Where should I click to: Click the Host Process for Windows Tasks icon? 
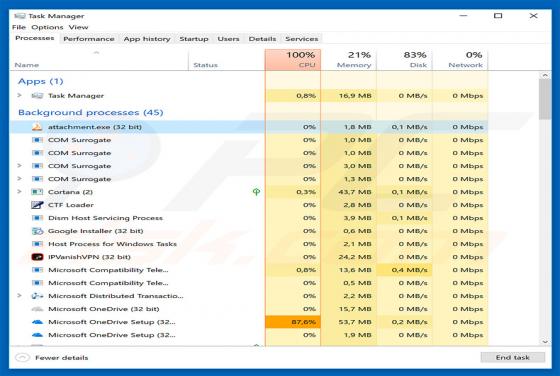coord(37,244)
